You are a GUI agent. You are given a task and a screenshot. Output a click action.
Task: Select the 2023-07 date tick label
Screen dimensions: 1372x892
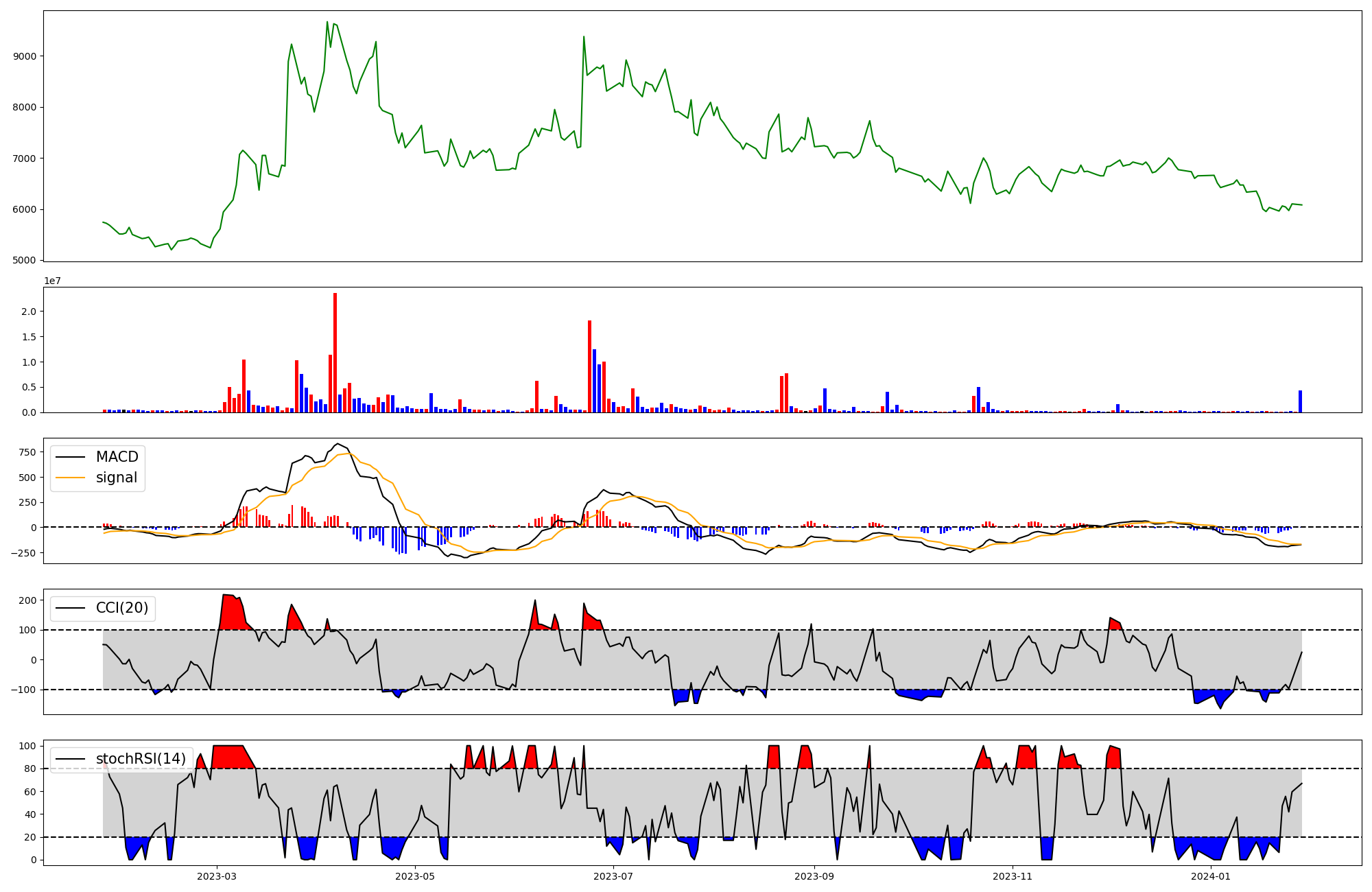(613, 876)
